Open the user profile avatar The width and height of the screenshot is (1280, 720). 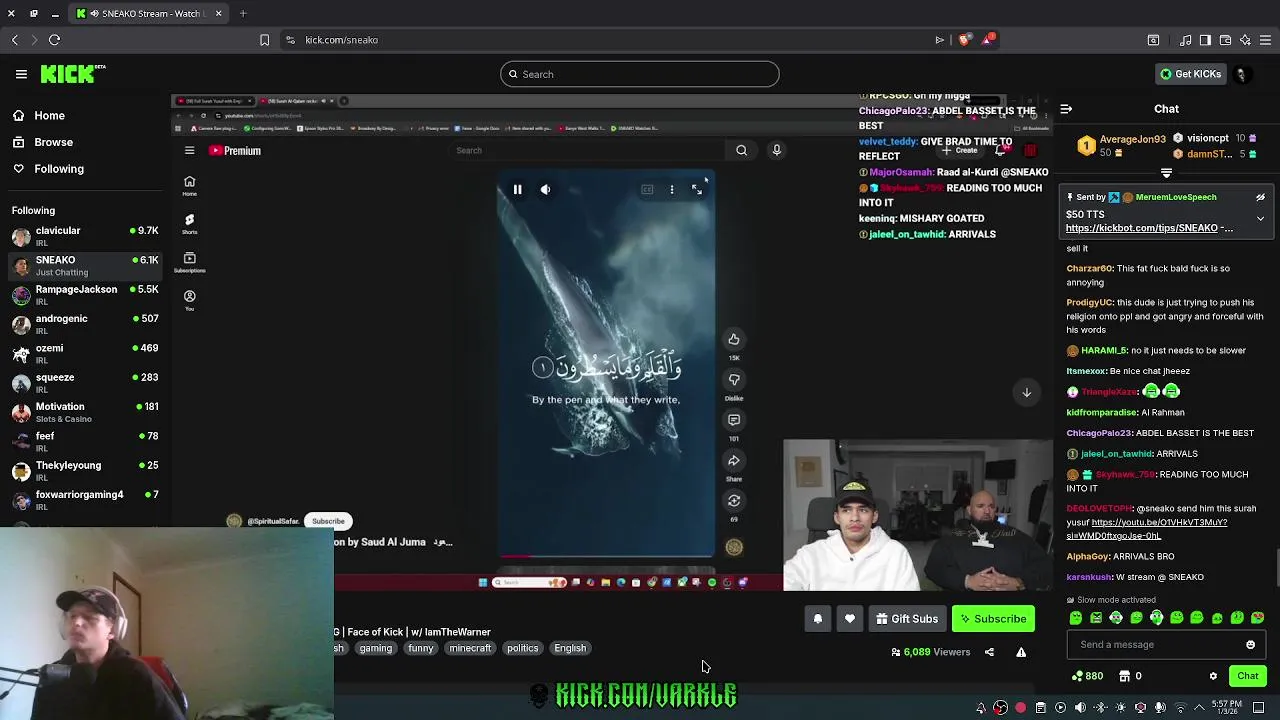(x=1241, y=74)
